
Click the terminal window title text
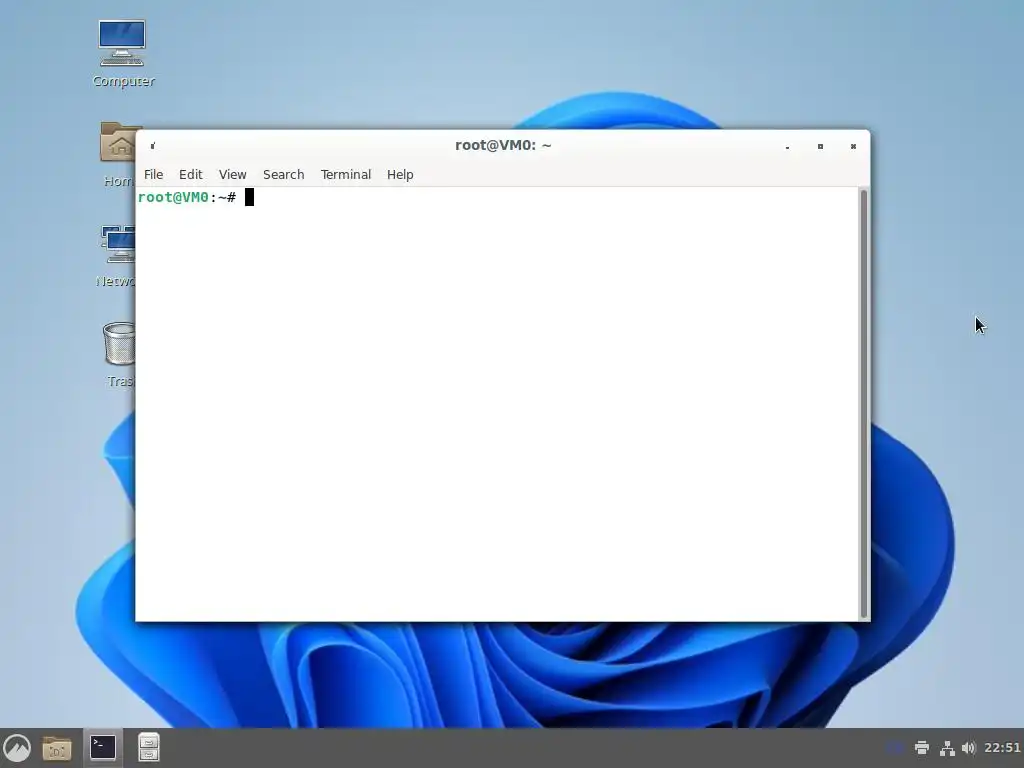tap(503, 145)
